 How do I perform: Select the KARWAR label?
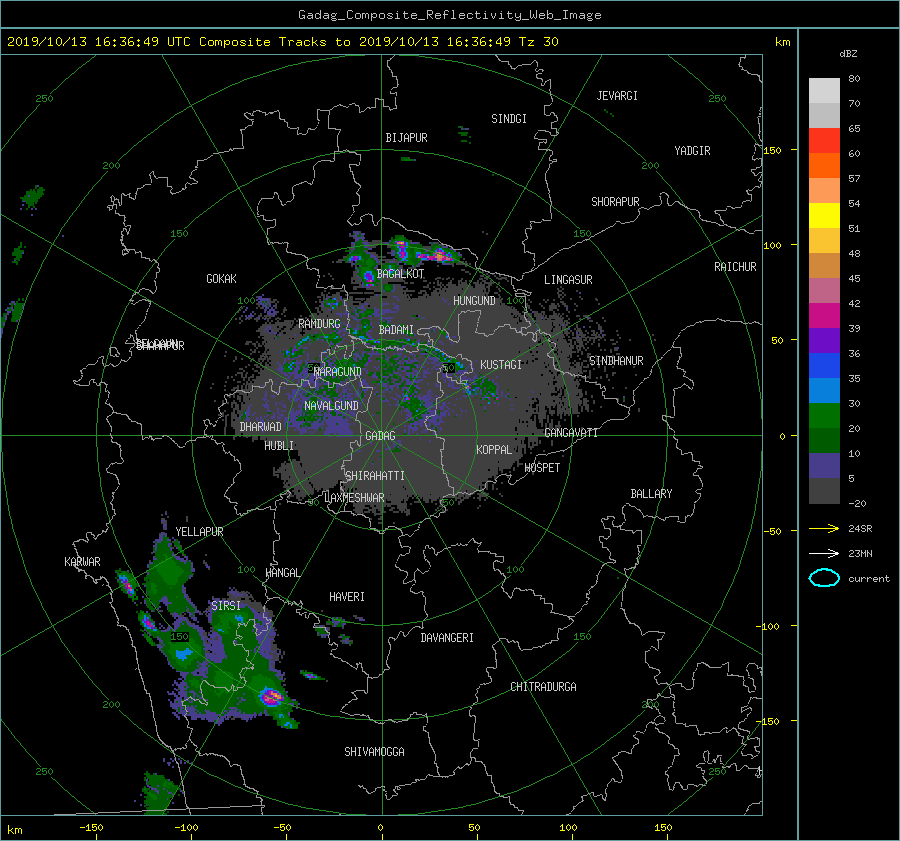click(x=82, y=561)
